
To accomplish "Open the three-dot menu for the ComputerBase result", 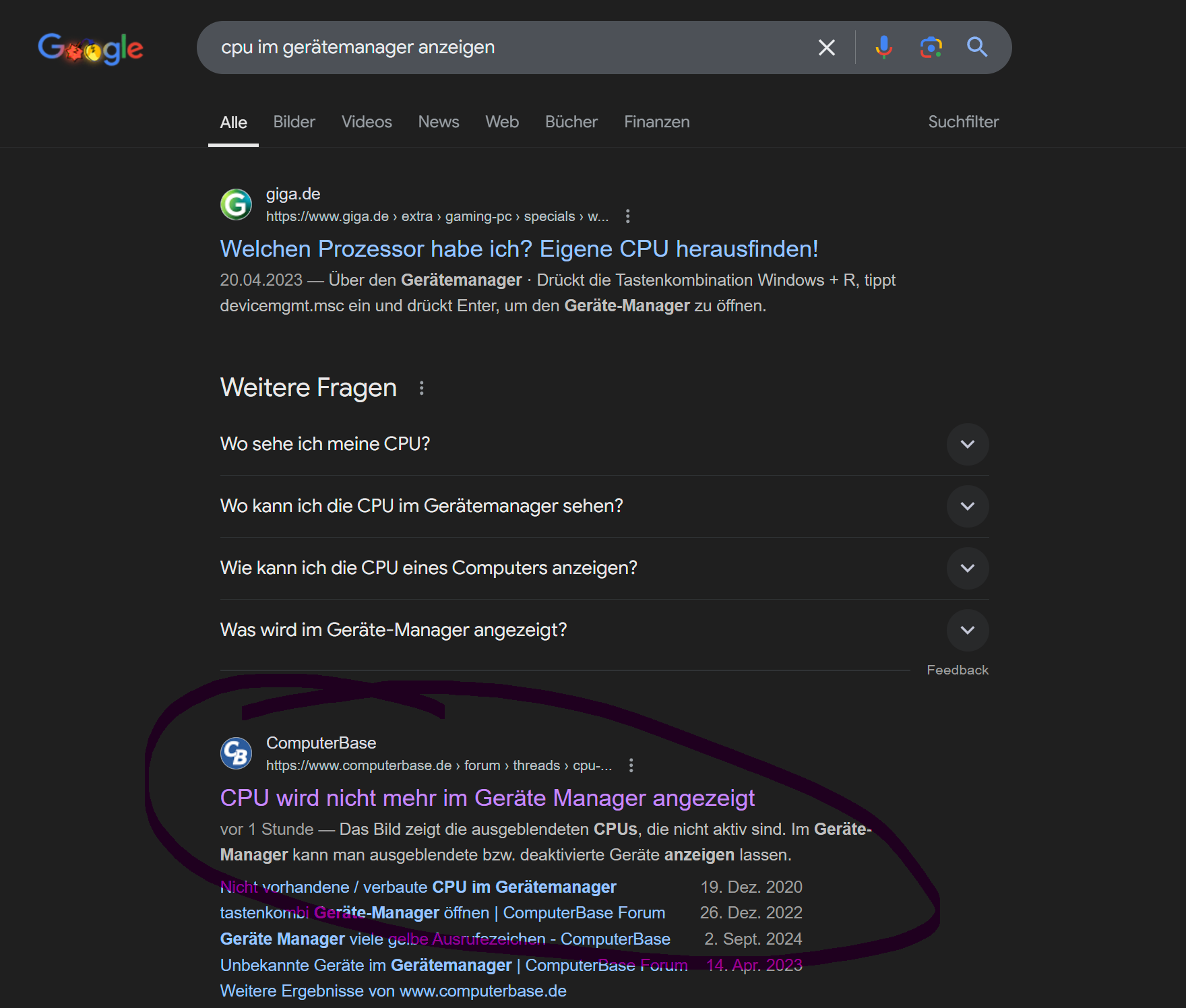I will click(631, 765).
